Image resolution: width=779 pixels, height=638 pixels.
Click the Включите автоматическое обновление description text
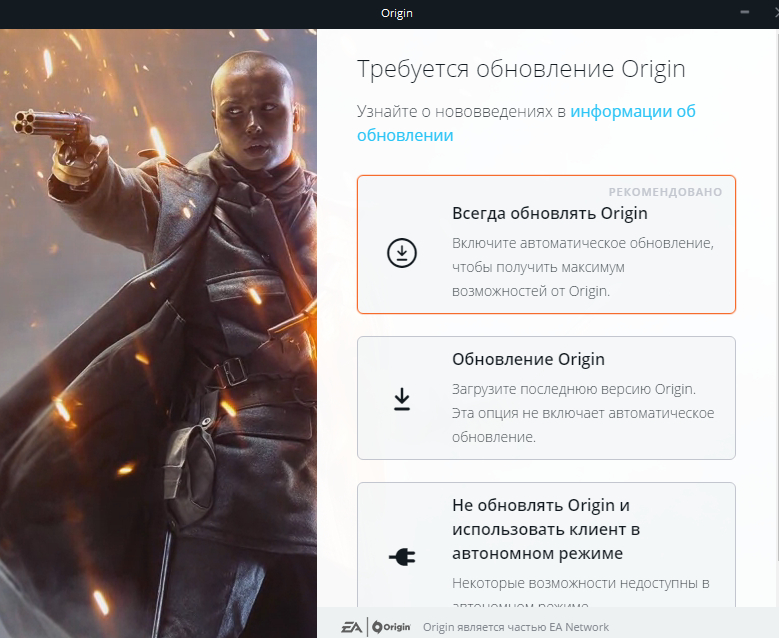pos(583,267)
